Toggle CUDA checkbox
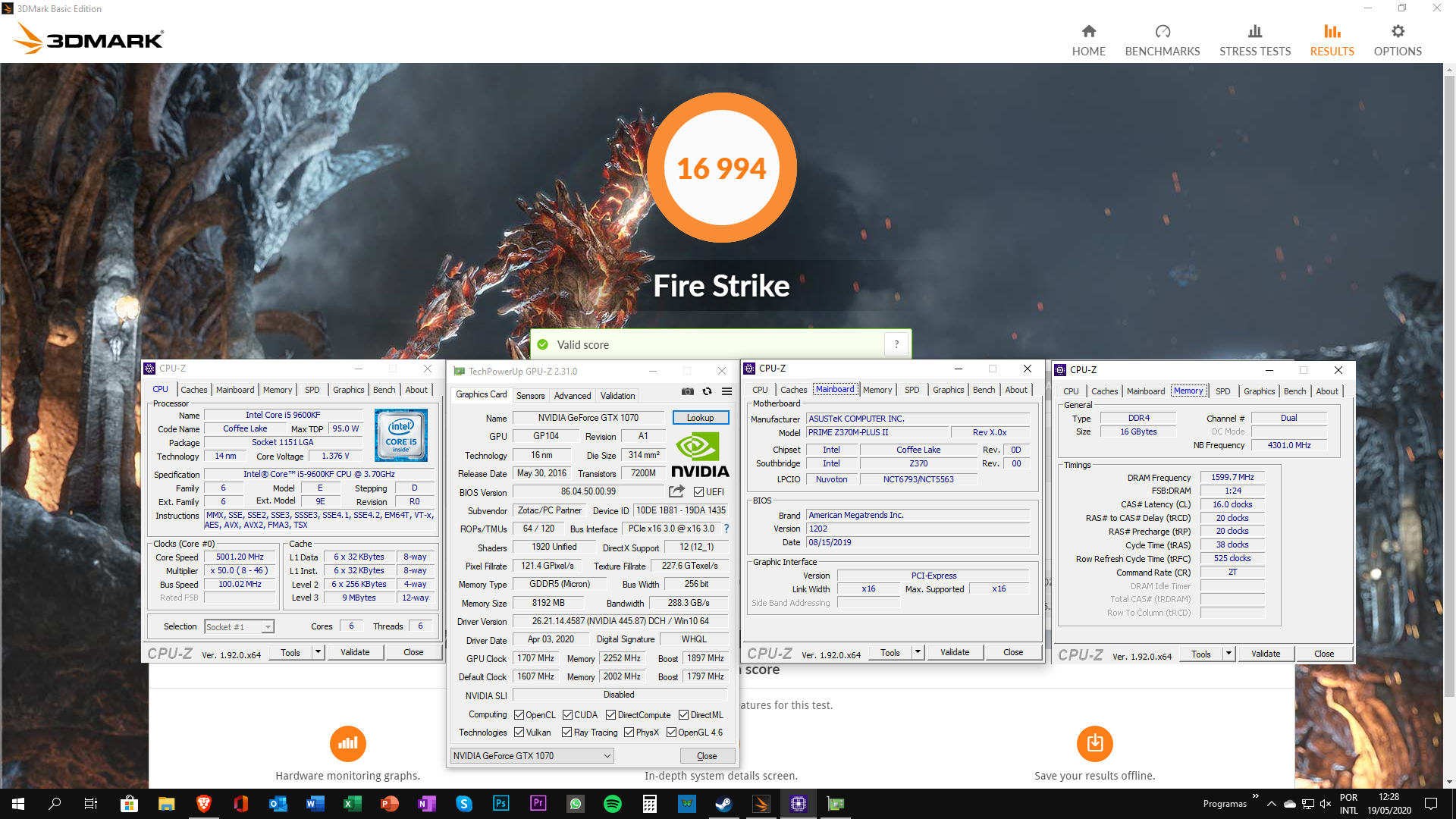The height and width of the screenshot is (819, 1456). click(567, 715)
